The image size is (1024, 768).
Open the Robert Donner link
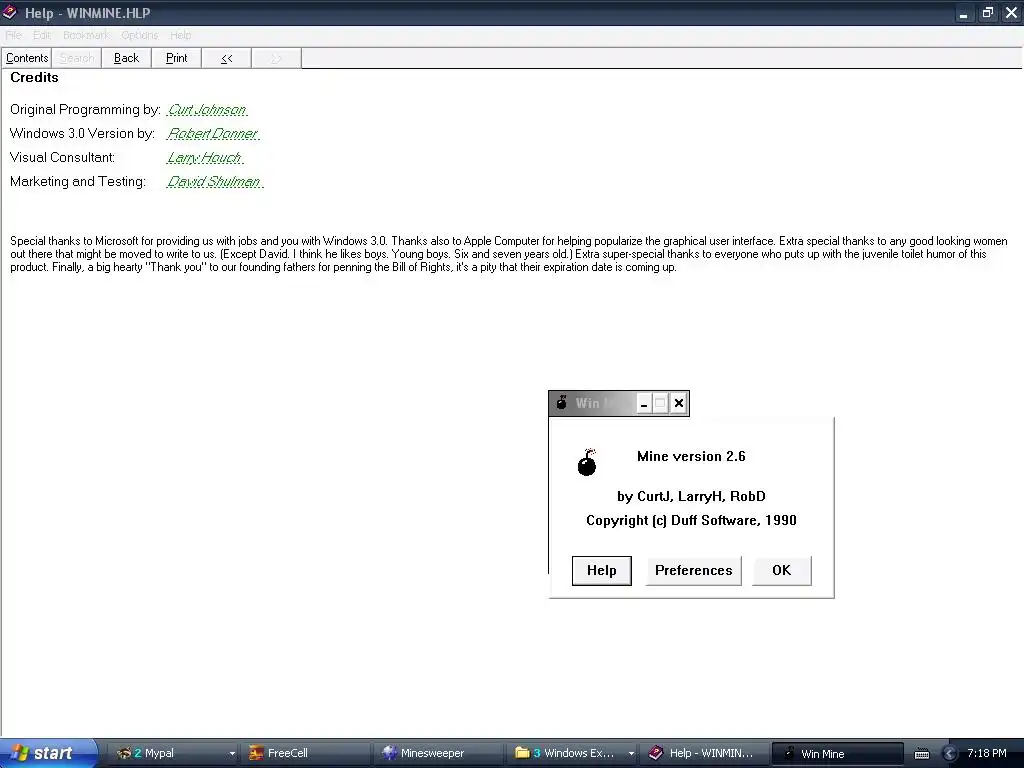click(x=213, y=134)
